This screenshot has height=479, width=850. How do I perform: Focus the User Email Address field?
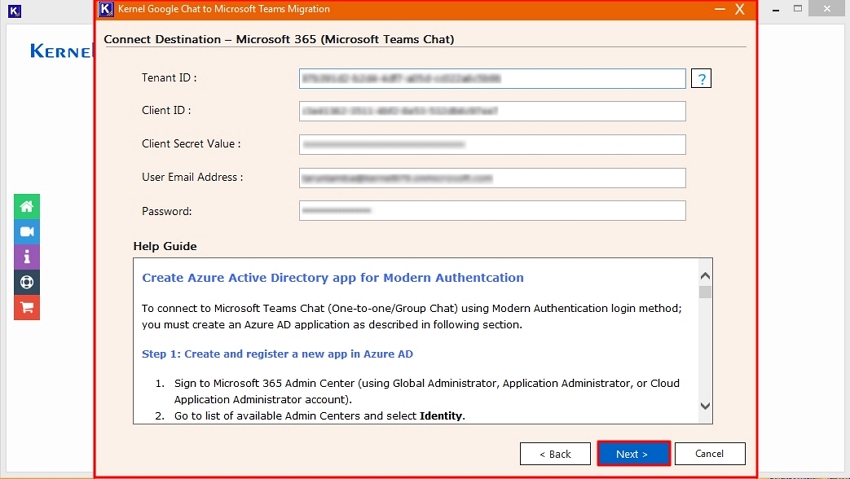click(492, 178)
